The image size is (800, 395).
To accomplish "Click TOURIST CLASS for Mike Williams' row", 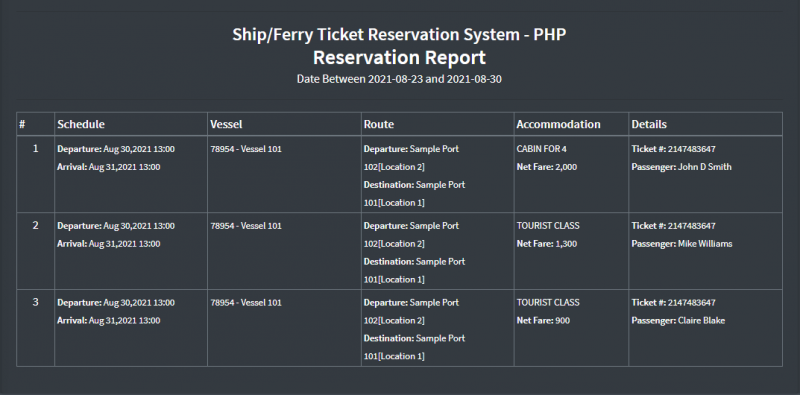I will pyautogui.click(x=548, y=226).
